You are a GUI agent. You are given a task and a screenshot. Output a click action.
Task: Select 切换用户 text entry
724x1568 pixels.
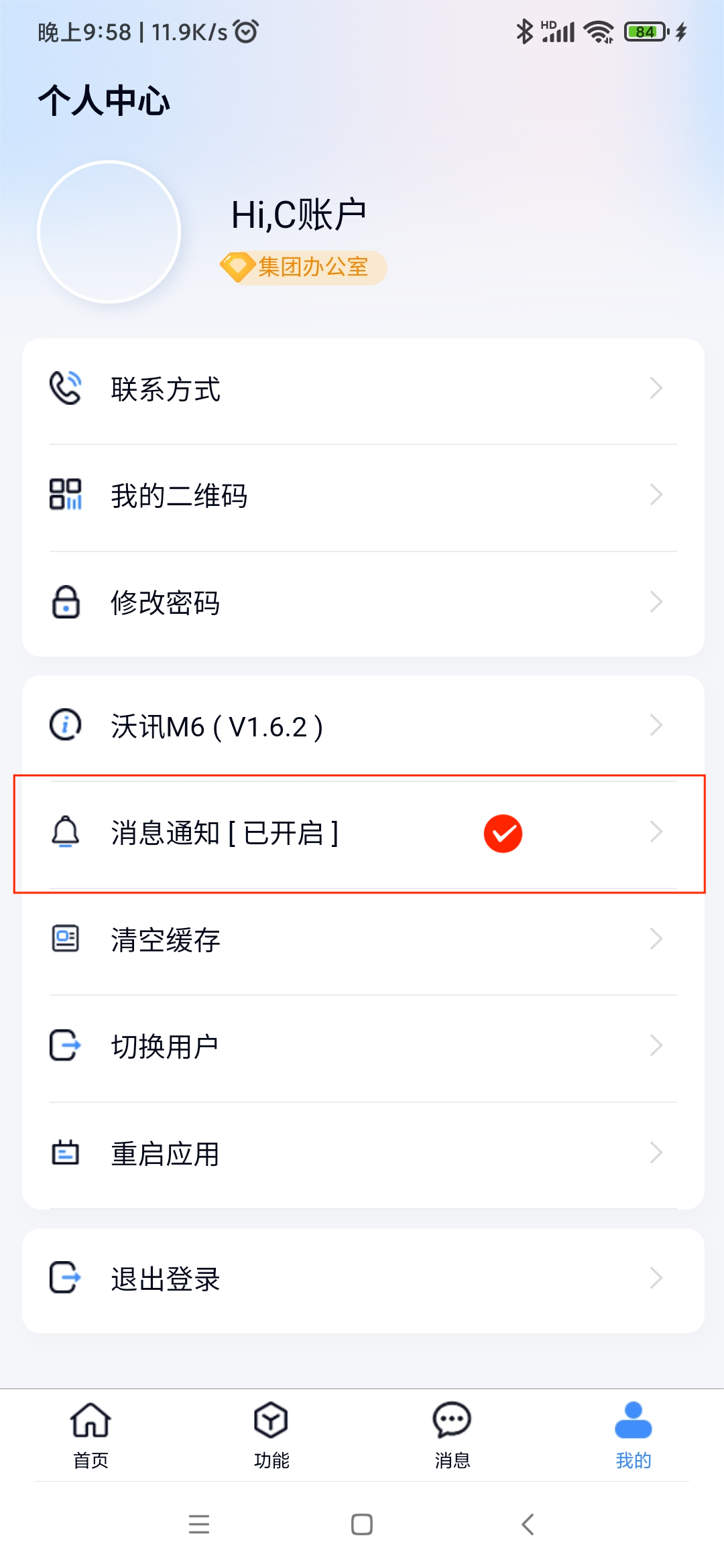point(165,1047)
